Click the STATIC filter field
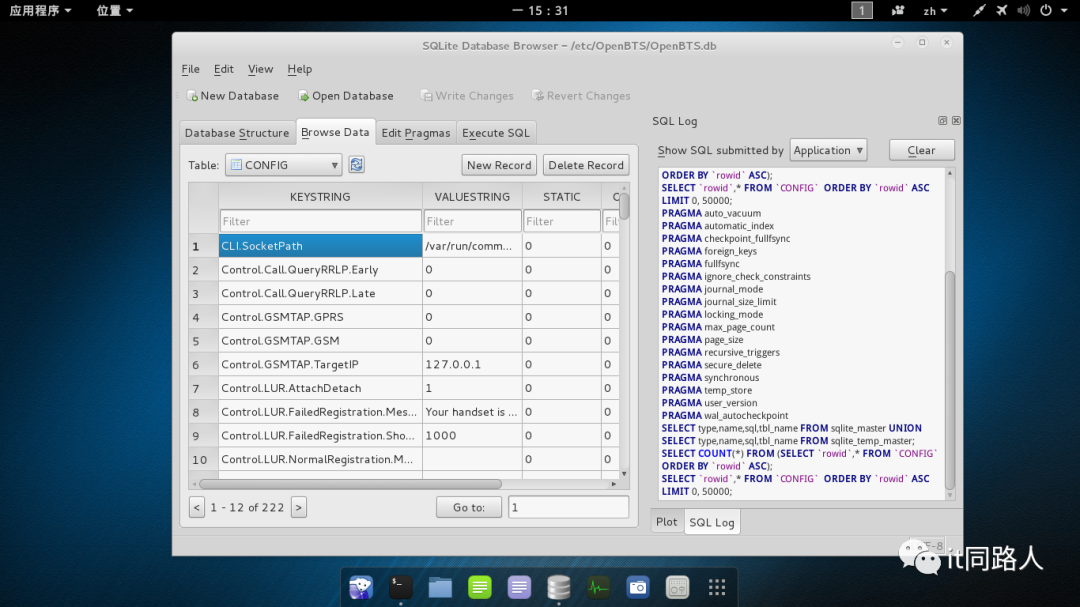Viewport: 1080px width, 607px height. point(562,221)
